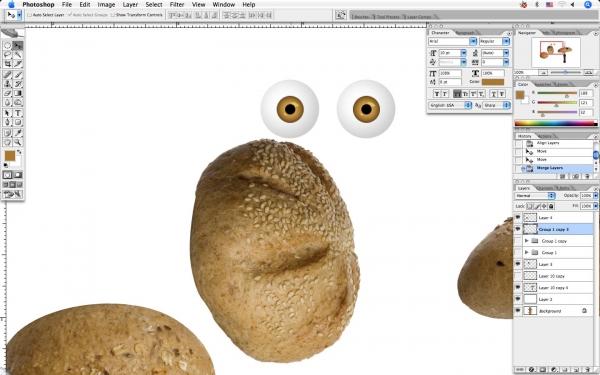Click the Navigator preview thumbnail

pyautogui.click(x=556, y=52)
